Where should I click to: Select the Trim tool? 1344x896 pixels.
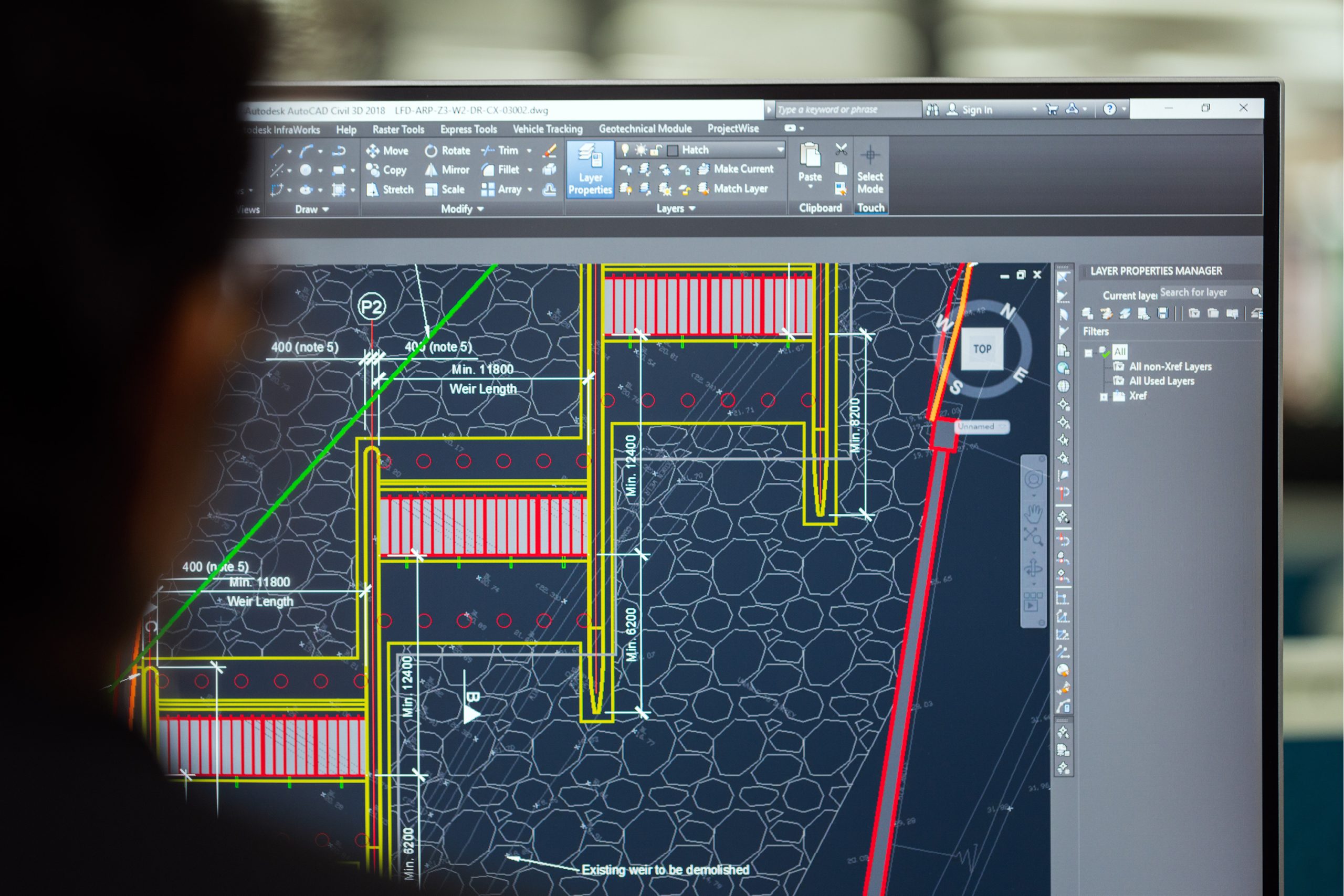coord(500,150)
